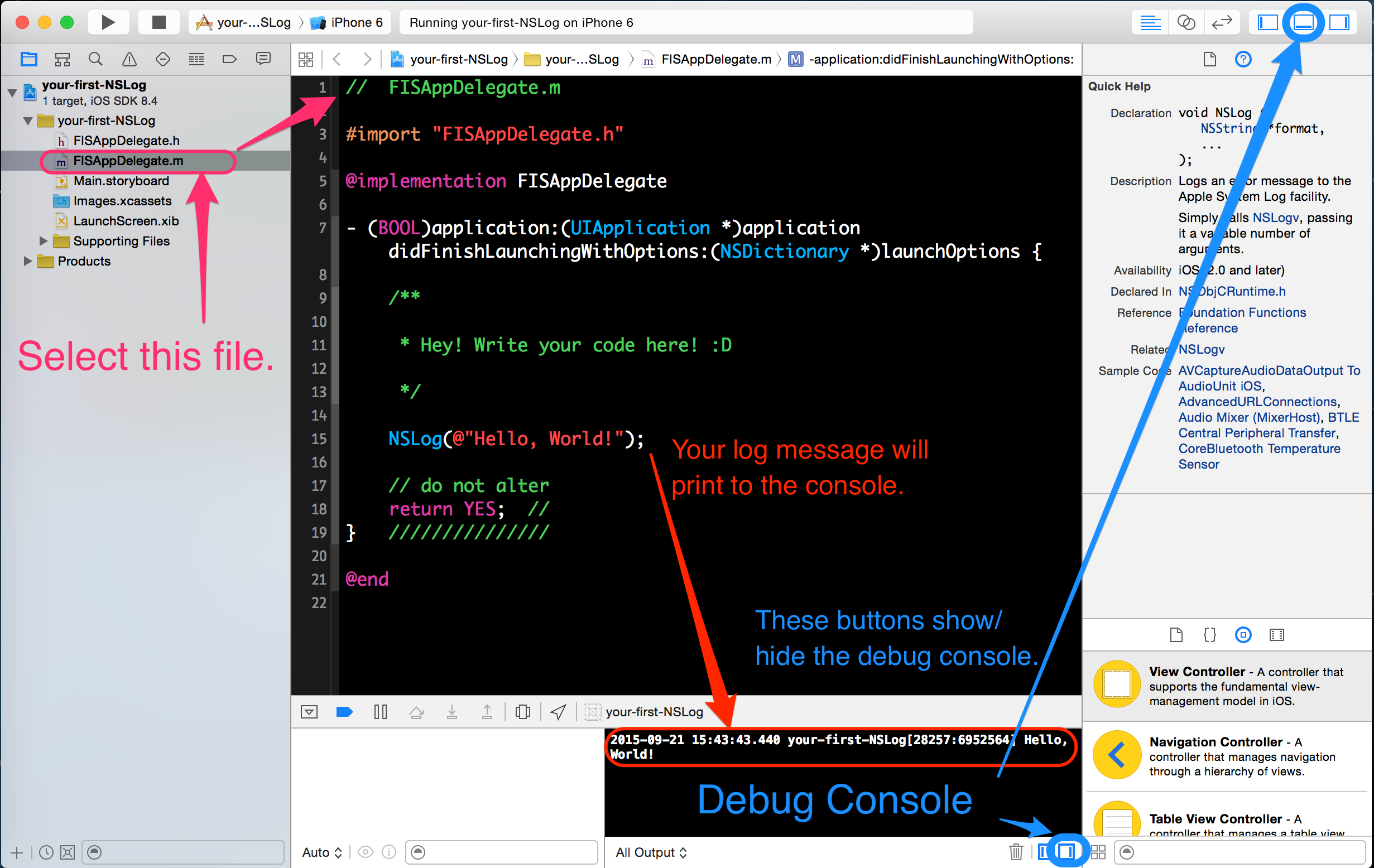This screenshot has width=1374, height=868.
Task: Open the Find navigator magnifier icon
Action: [95, 59]
